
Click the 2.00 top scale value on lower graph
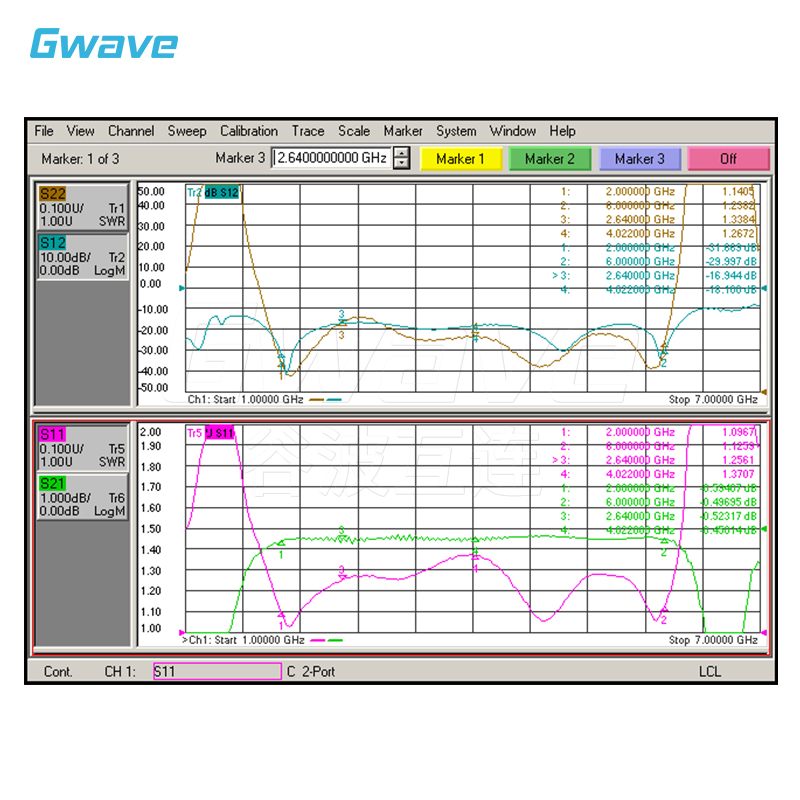pos(151,432)
